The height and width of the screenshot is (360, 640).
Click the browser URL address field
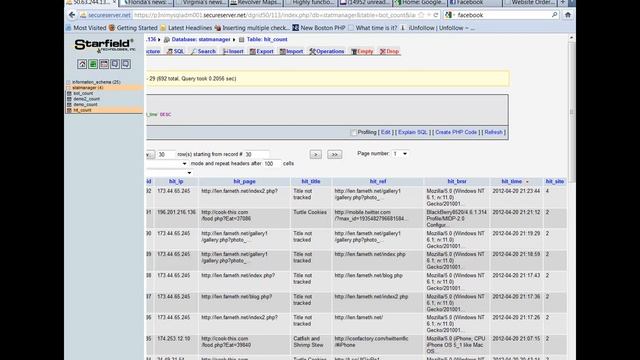click(x=276, y=15)
